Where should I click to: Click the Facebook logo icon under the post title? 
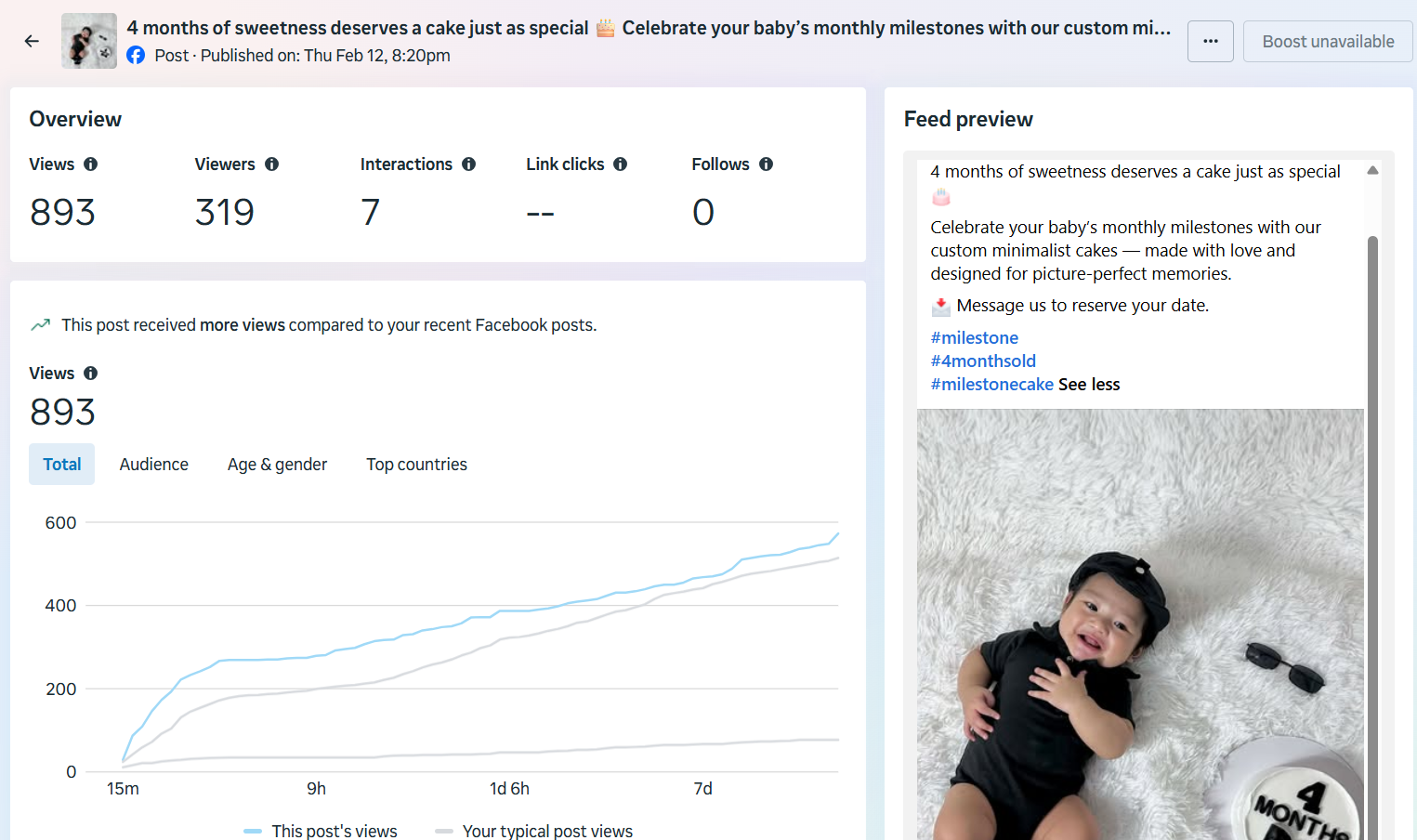136,55
